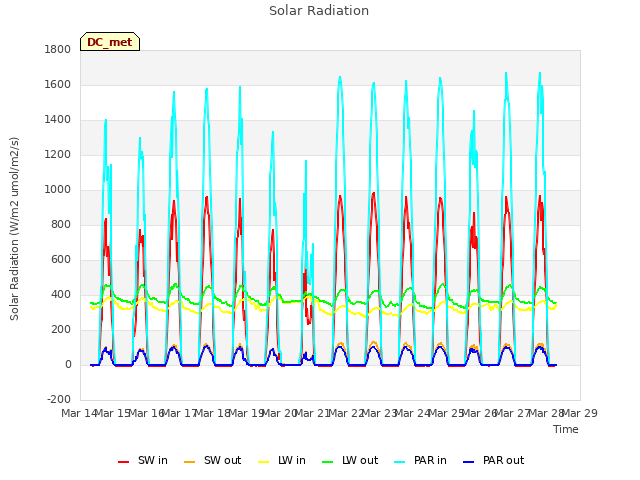This screenshot has width=640, height=480.
Task: Click the SW in legend label
Action: pos(153,460)
